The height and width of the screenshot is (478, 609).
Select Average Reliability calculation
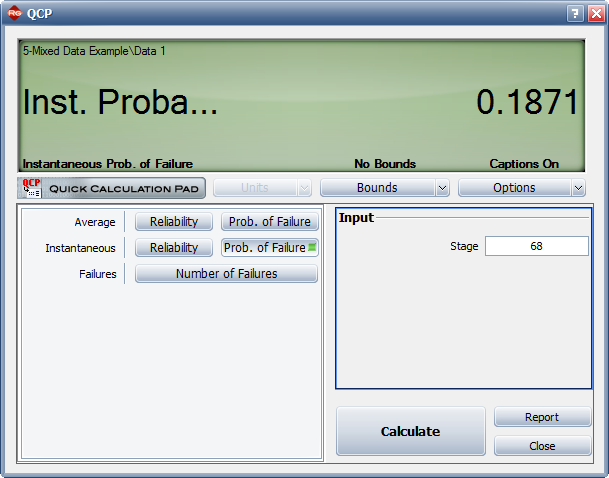[x=174, y=222]
